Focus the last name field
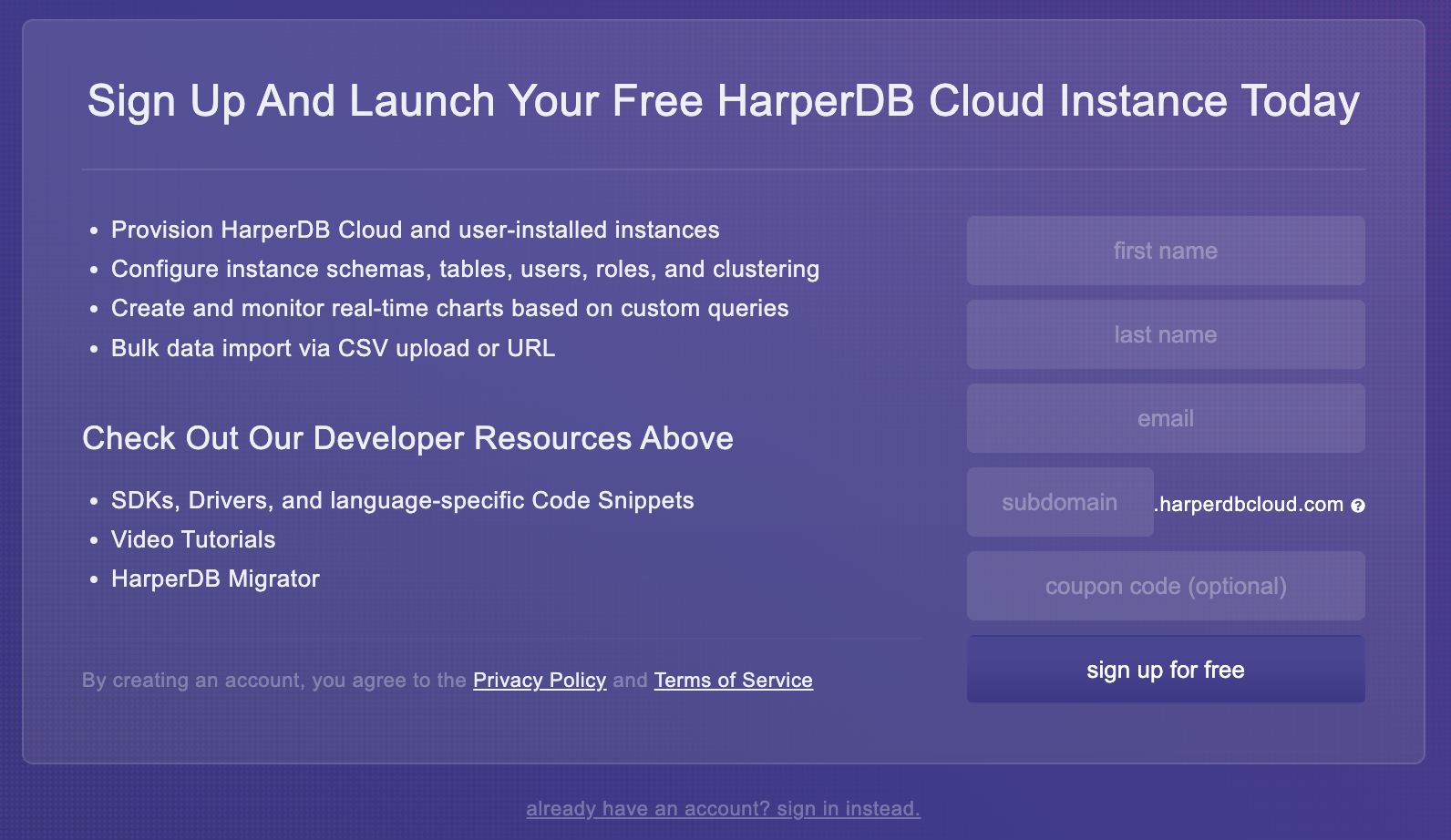Image resolution: width=1451 pixels, height=840 pixels. (x=1166, y=334)
